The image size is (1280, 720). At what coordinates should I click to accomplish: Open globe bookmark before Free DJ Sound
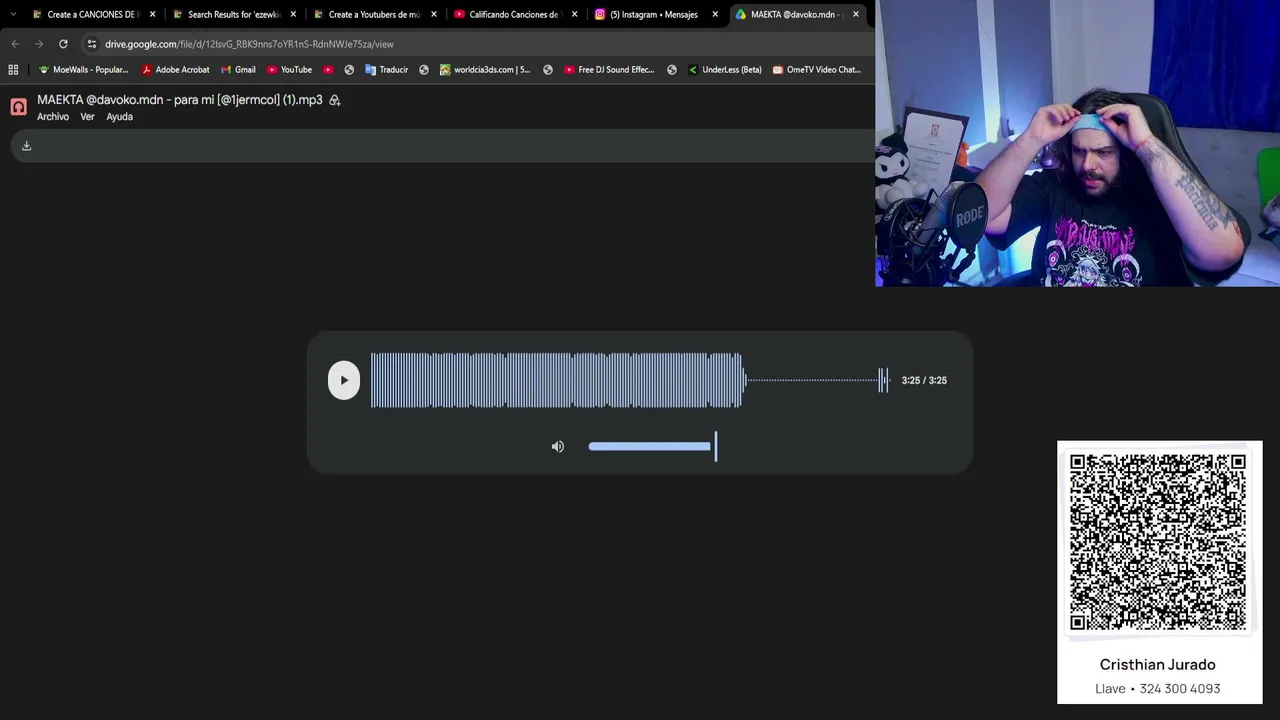tap(548, 70)
